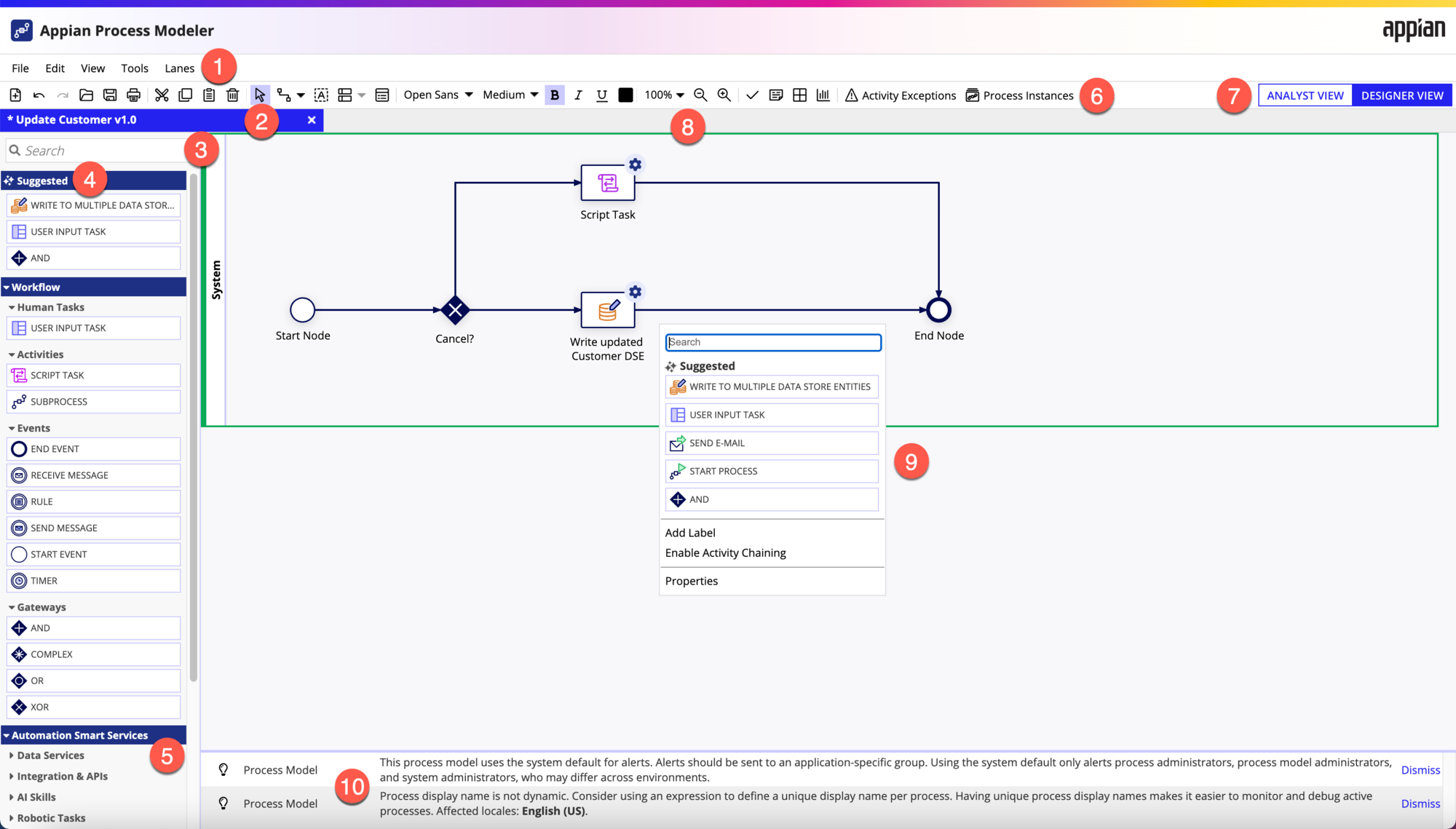Cut the selection using the scissors icon
Image resolution: width=1456 pixels, height=829 pixels.
point(160,95)
